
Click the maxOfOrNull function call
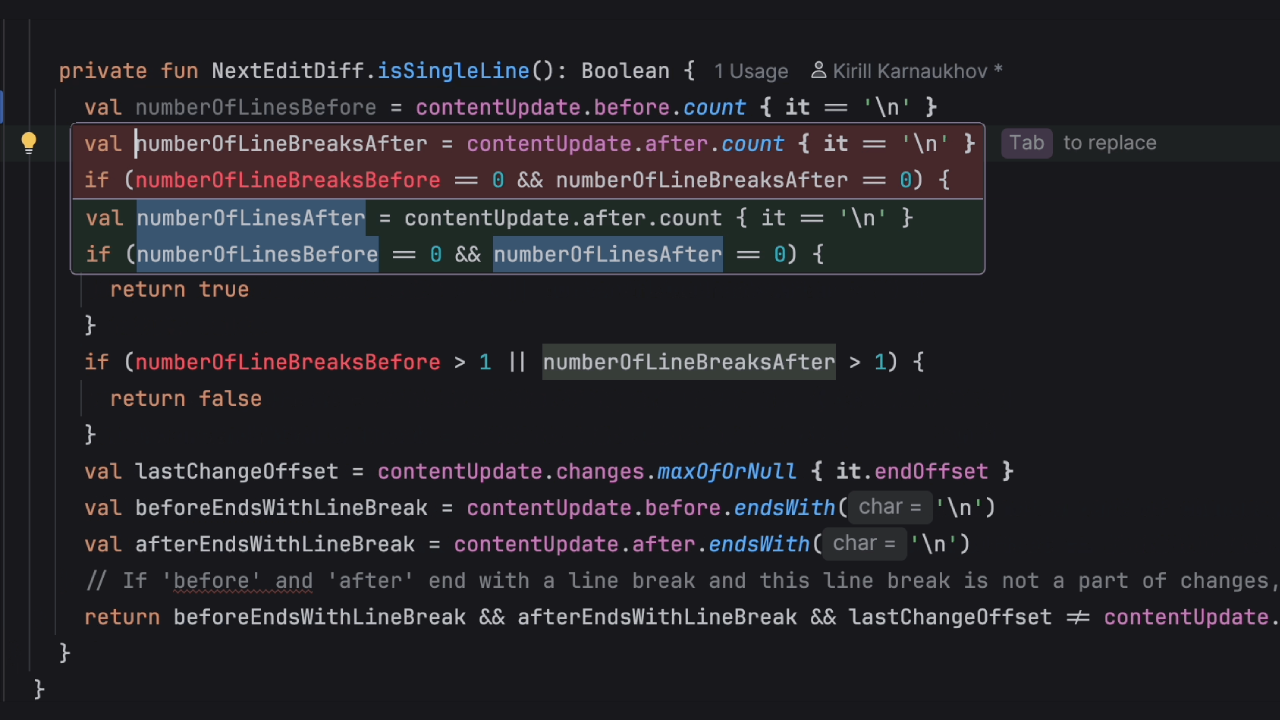tap(726, 471)
